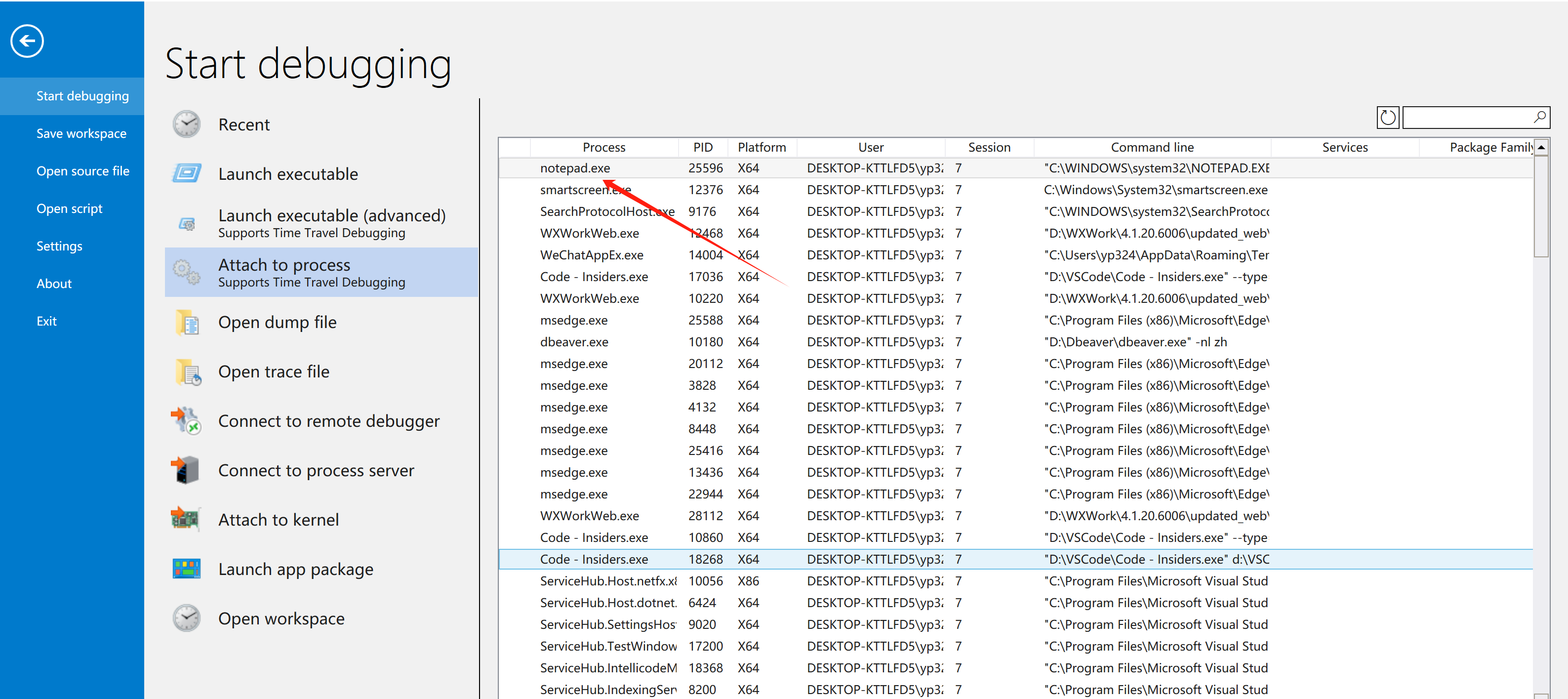
Task: Sort by Process column header
Action: (604, 147)
